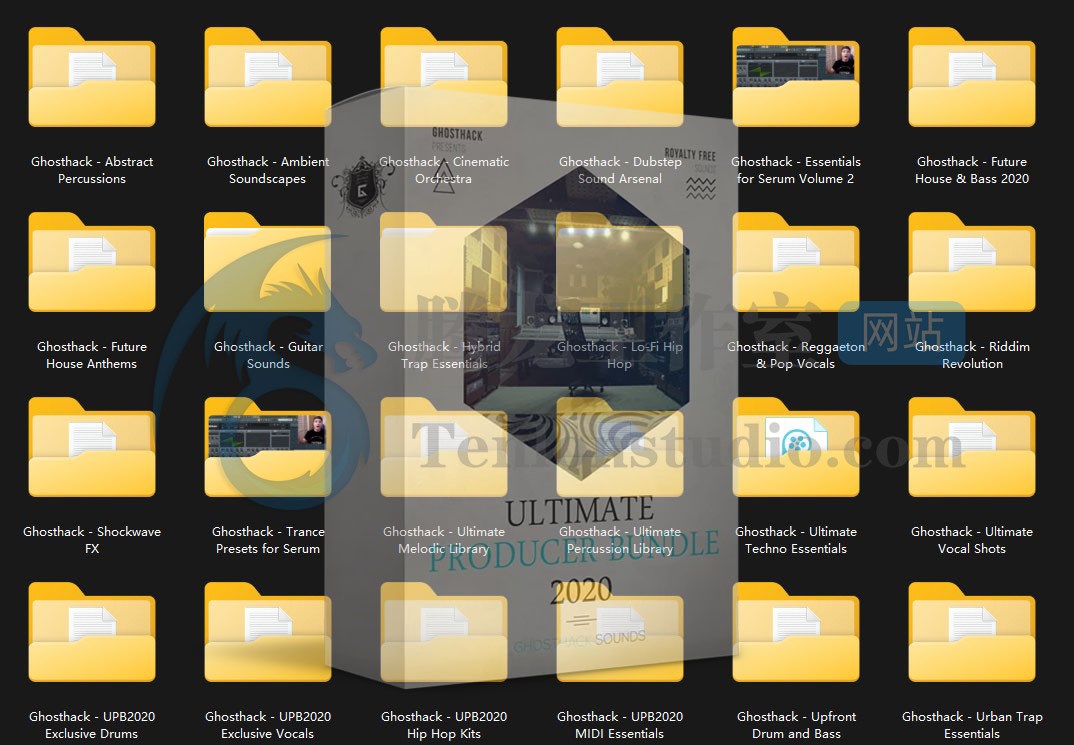Viewport: 1074px width, 745px height.
Task: Open the Future House Anthems folder icon
Action: pyautogui.click(x=92, y=262)
